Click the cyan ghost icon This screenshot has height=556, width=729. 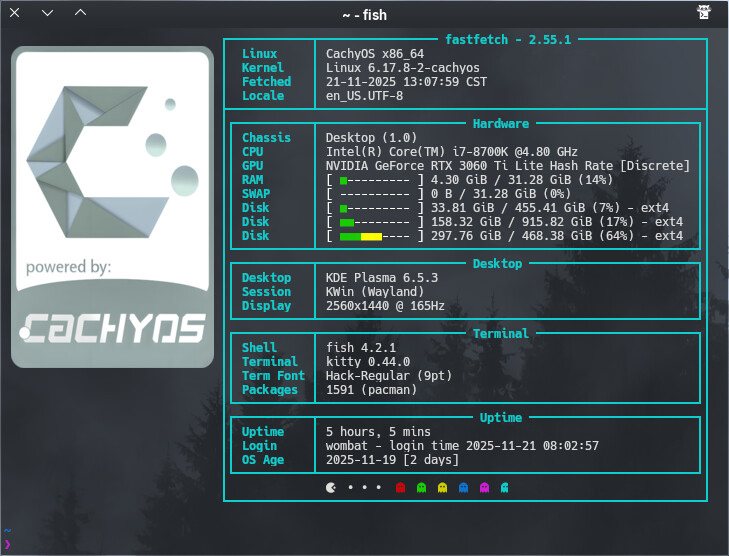[x=505, y=488]
